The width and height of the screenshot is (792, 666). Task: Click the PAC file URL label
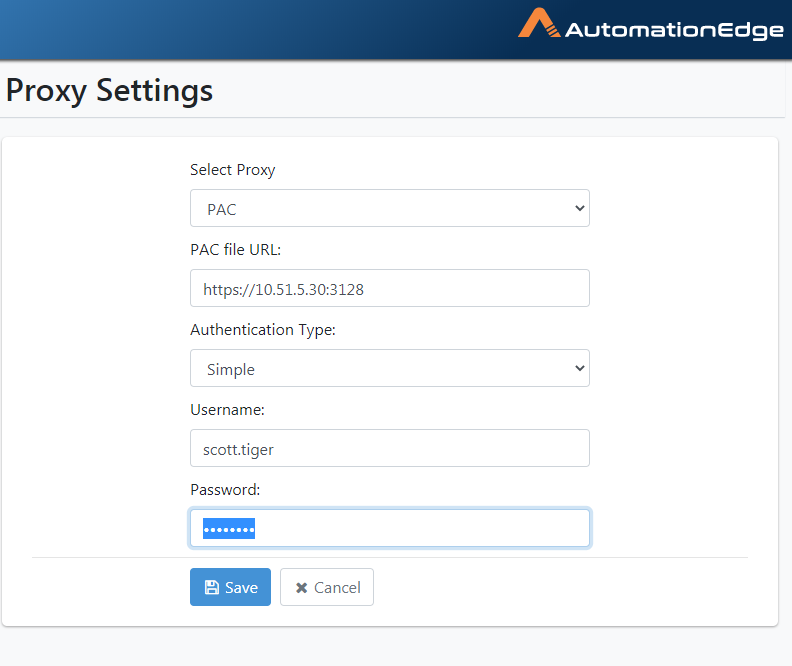235,249
